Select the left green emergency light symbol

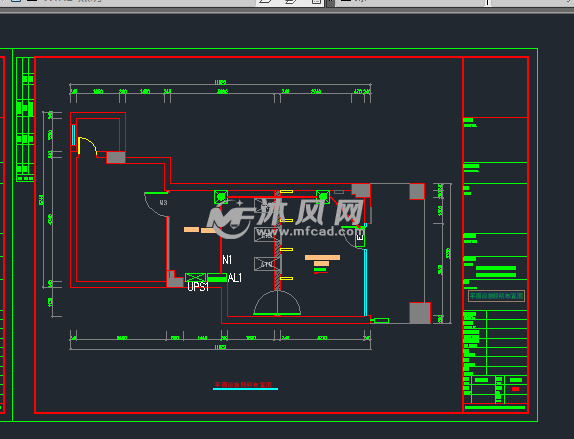(x=221, y=197)
